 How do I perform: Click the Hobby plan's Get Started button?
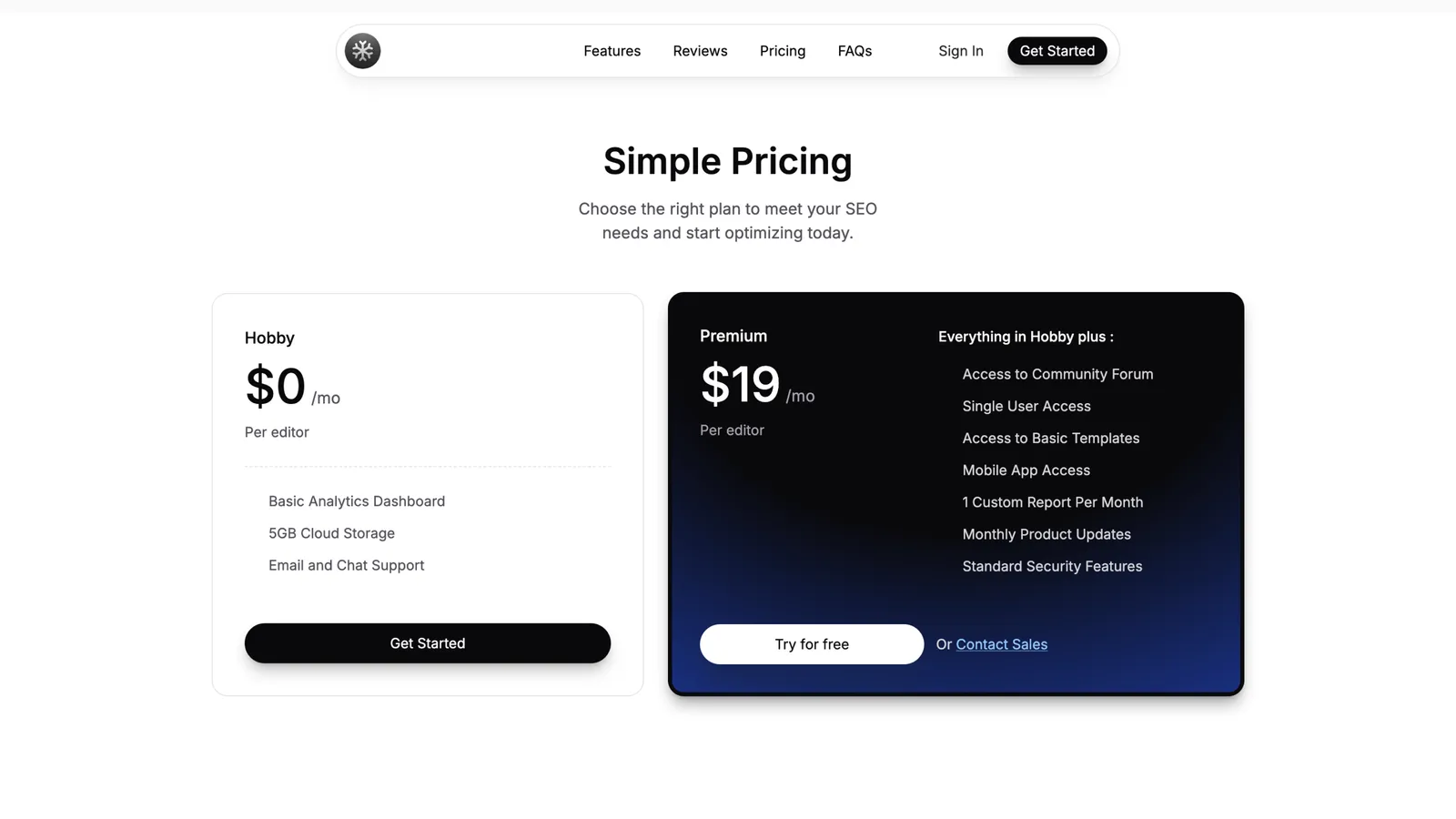427,643
